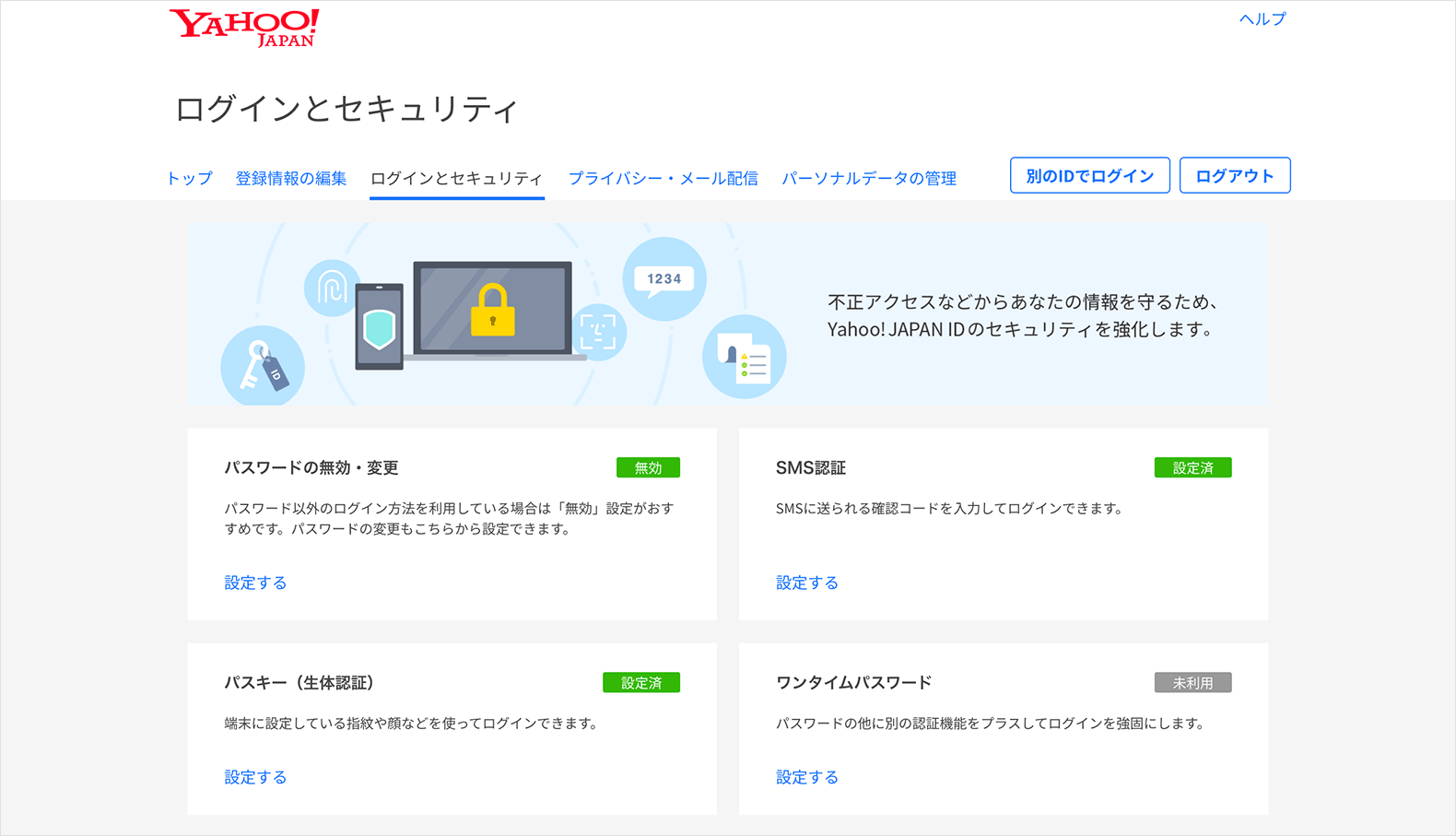Open パーソナルデータの管理 tab
The height and width of the screenshot is (836, 1456).
(869, 178)
